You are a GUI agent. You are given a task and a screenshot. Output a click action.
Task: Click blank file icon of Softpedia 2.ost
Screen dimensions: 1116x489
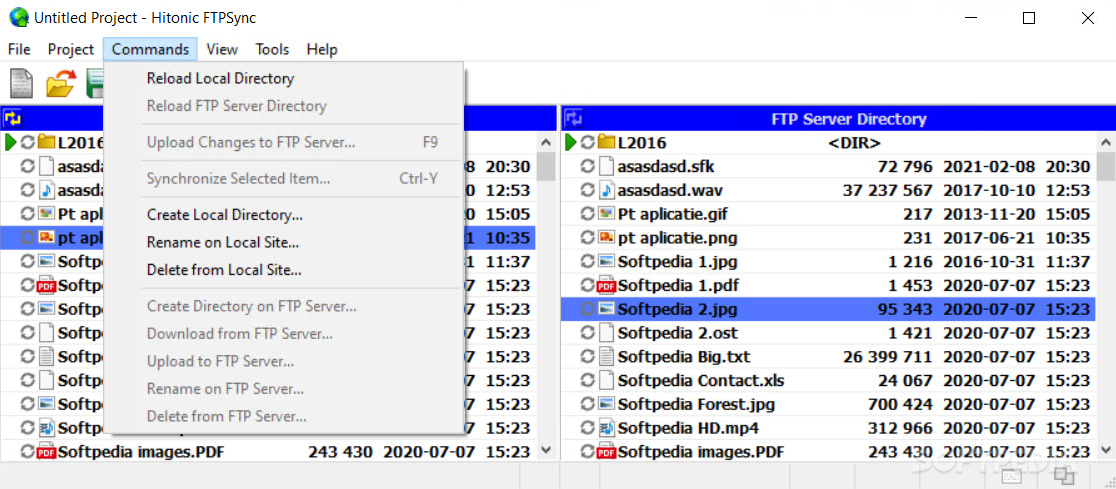(x=606, y=332)
